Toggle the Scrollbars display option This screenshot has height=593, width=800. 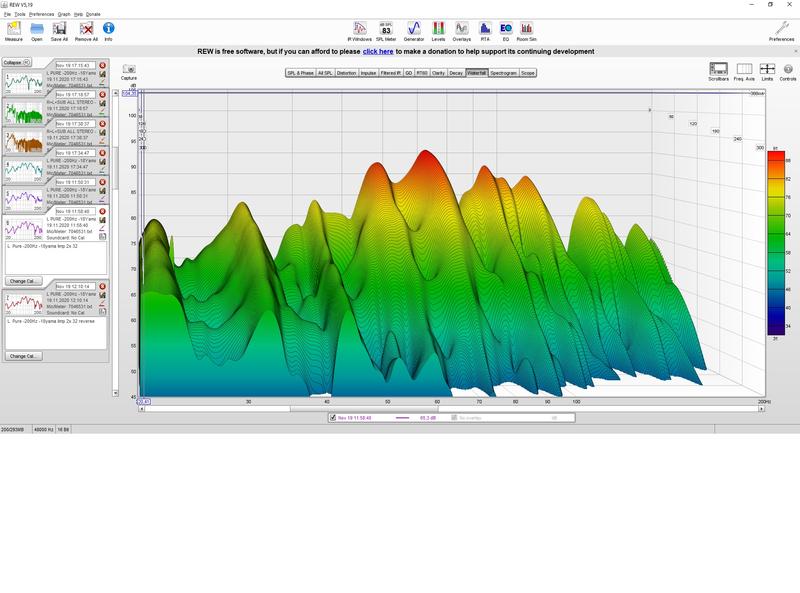pos(718,71)
